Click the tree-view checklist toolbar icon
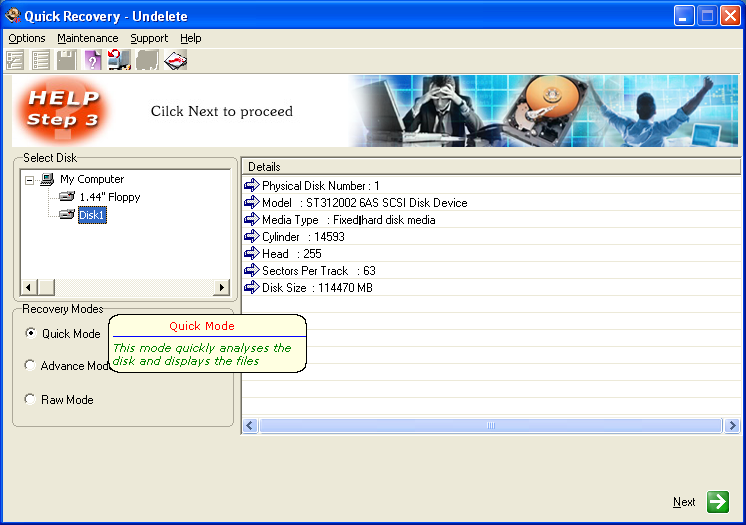Image resolution: width=746 pixels, height=525 pixels. [x=15, y=60]
